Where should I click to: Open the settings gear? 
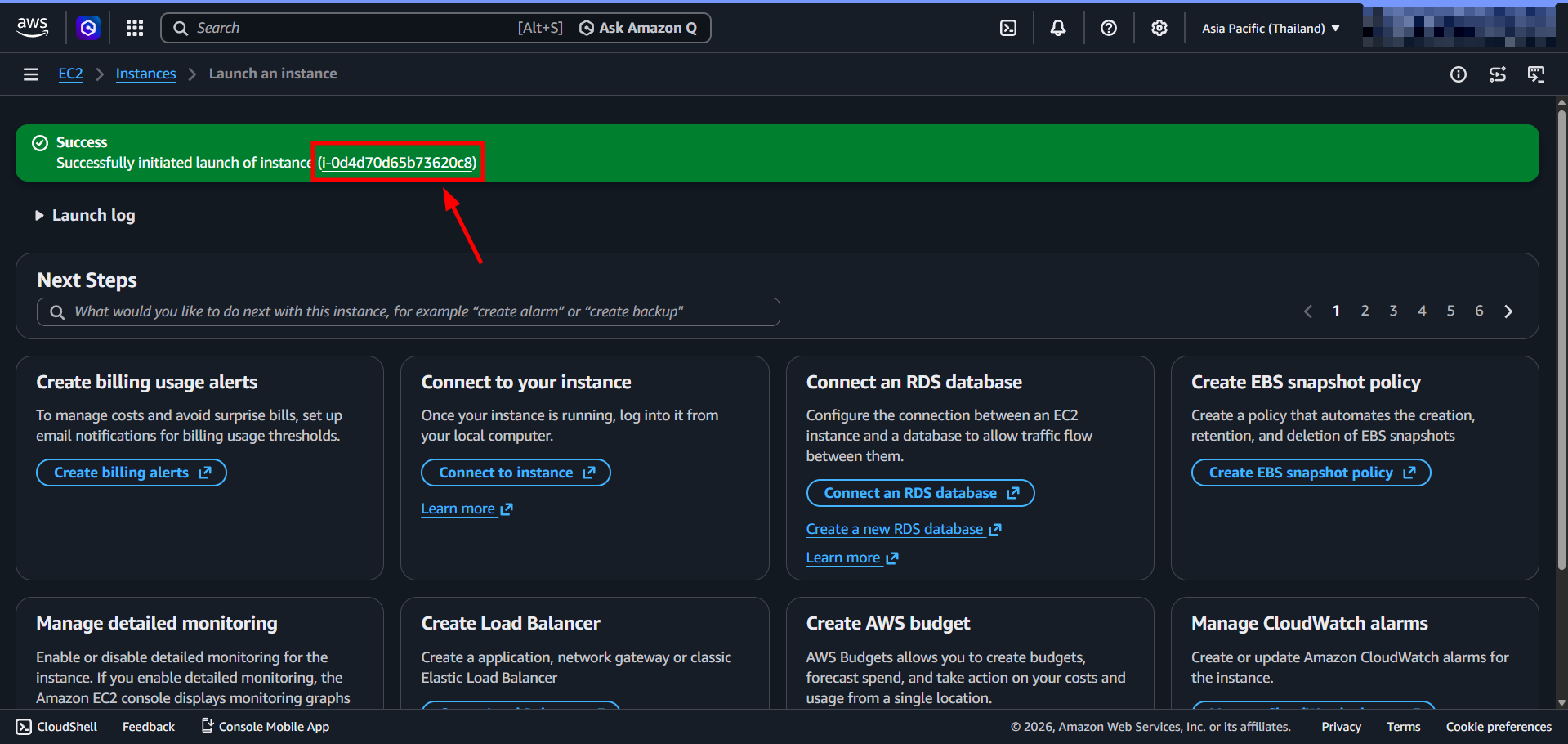click(x=1159, y=28)
